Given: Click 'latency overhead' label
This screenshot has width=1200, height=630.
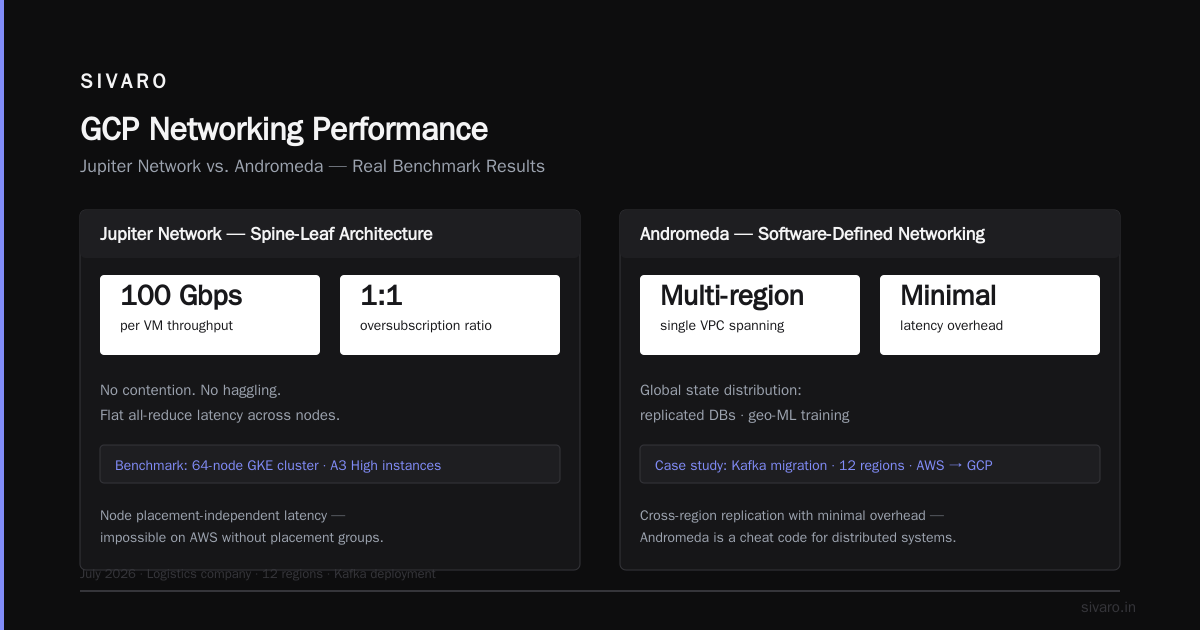Looking at the screenshot, I should 951,325.
